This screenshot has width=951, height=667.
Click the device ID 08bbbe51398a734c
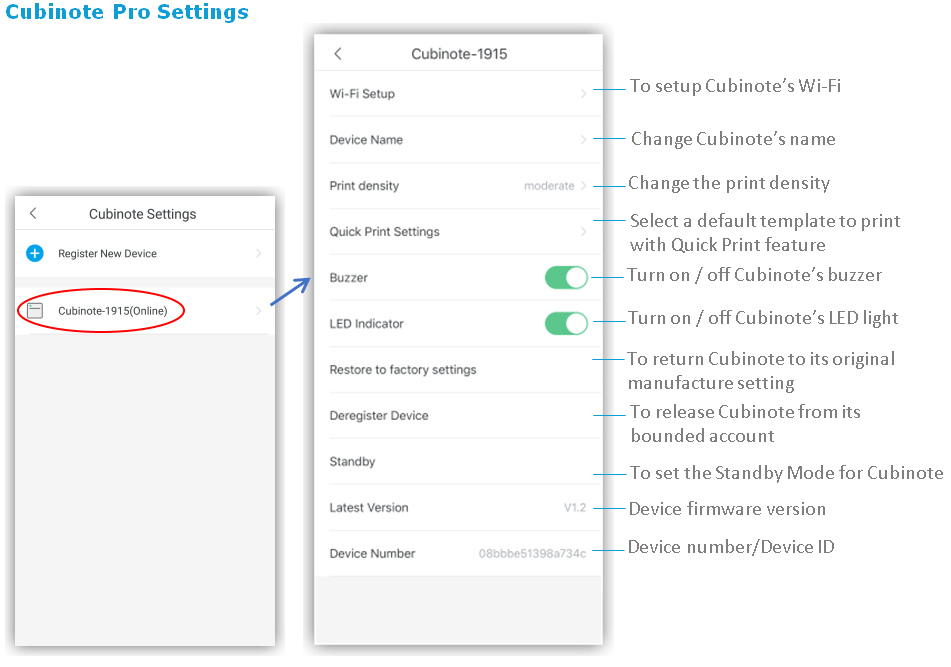coord(533,554)
